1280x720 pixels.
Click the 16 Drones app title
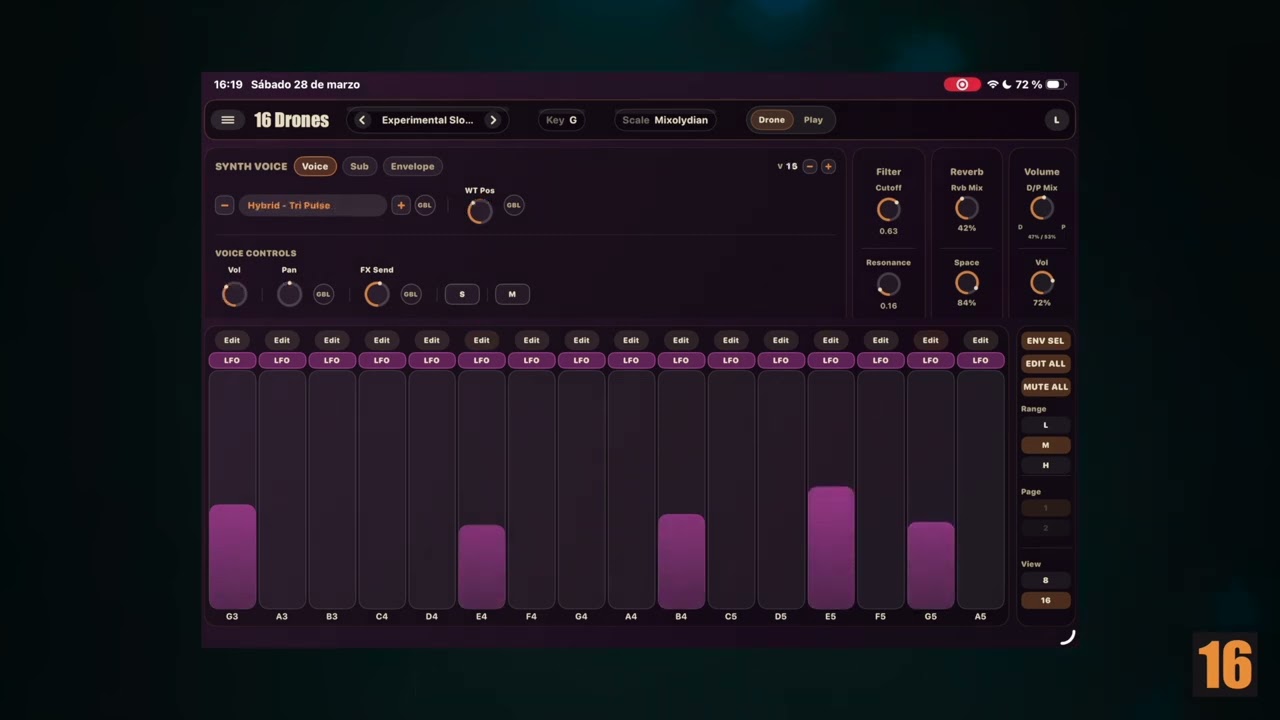(x=291, y=120)
